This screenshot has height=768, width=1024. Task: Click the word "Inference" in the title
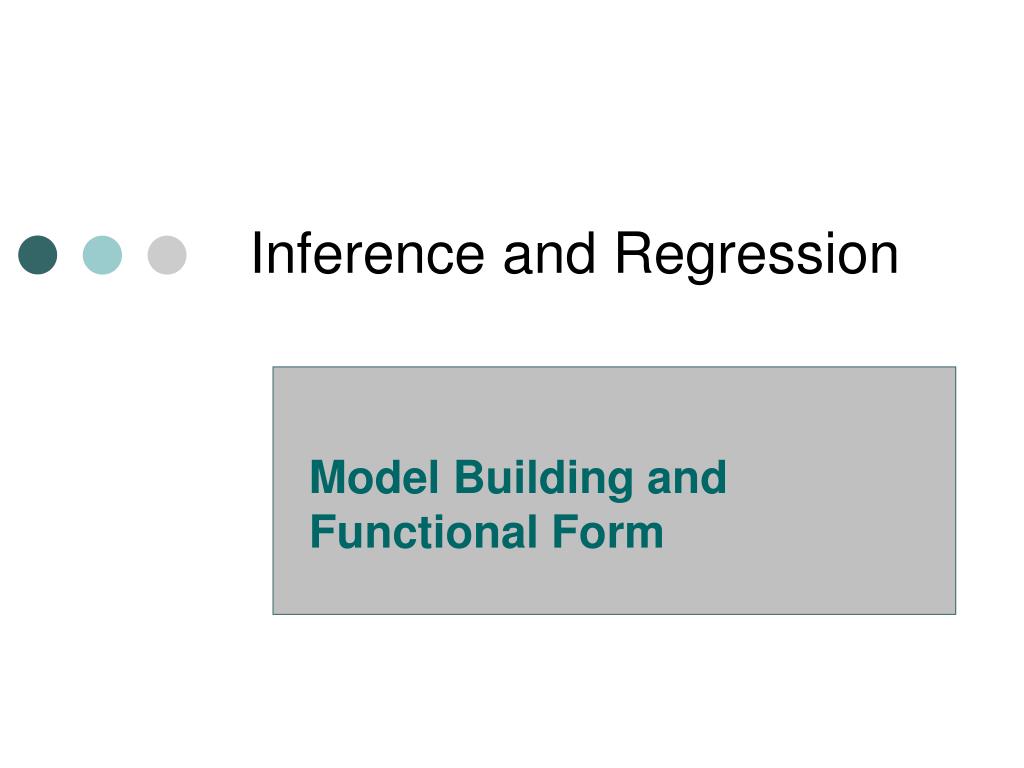click(368, 253)
